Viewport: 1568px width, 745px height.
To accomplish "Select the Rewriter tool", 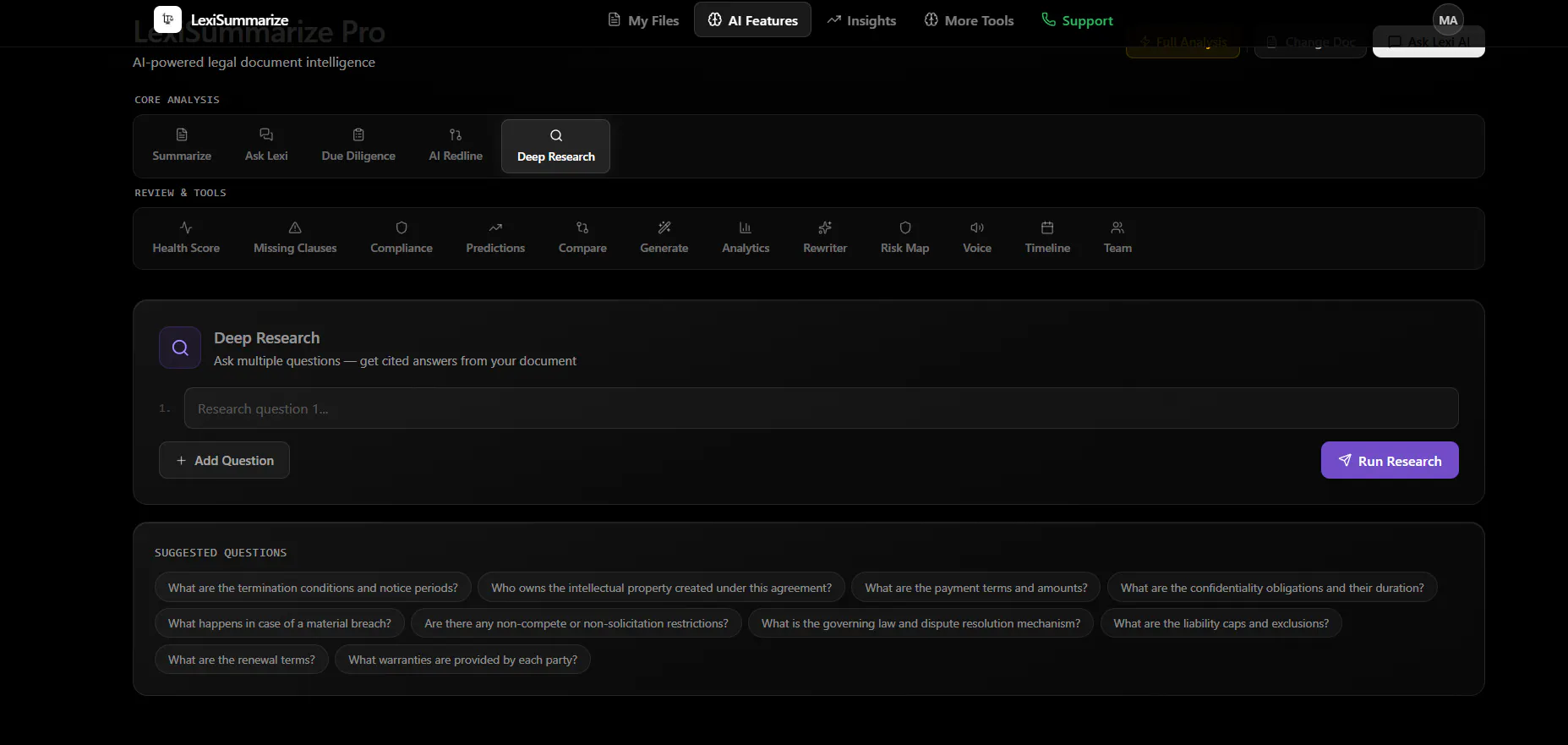I will 825,238.
